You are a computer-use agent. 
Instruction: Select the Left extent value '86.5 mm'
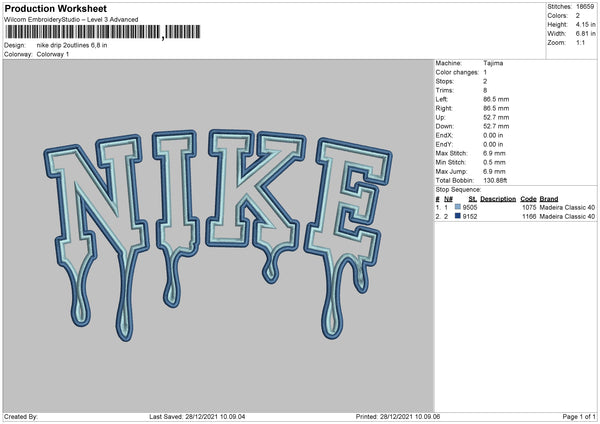pos(496,99)
